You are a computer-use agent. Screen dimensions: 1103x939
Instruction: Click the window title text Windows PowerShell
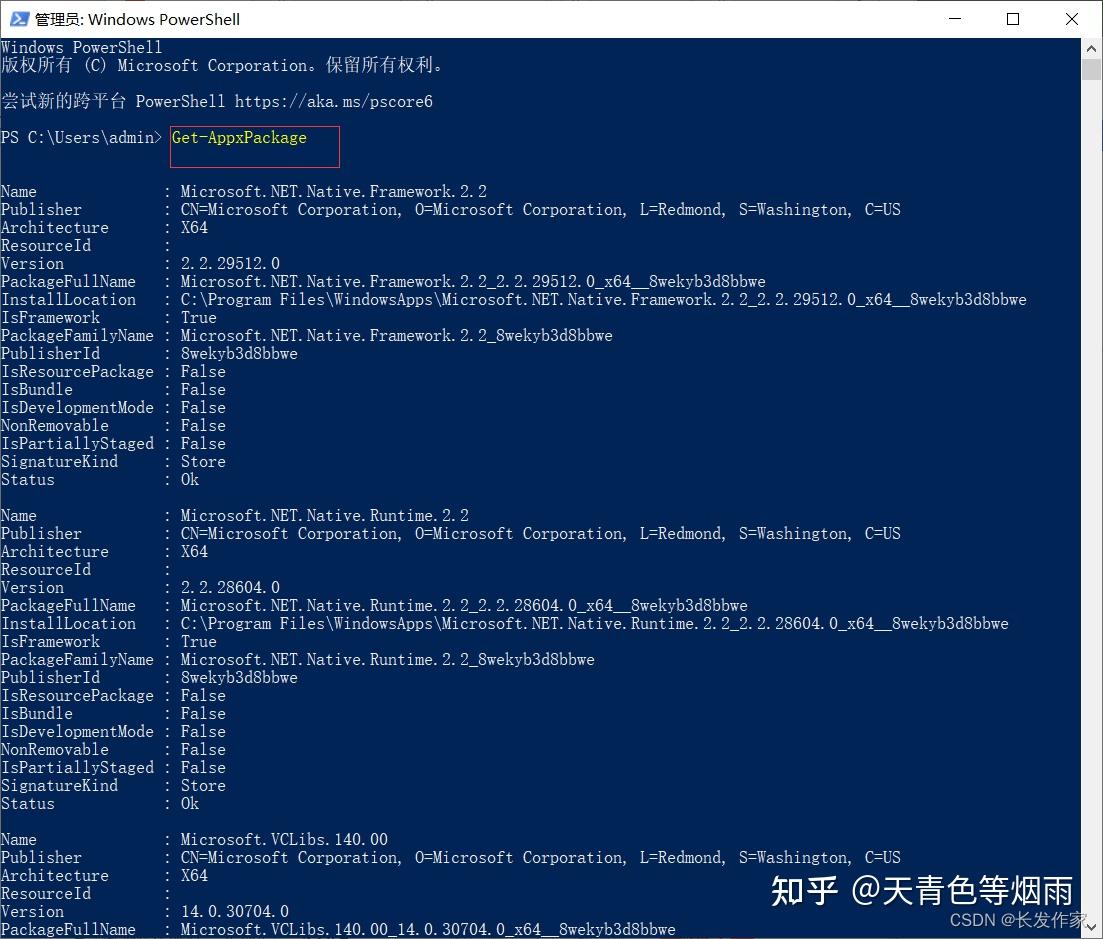[164, 20]
